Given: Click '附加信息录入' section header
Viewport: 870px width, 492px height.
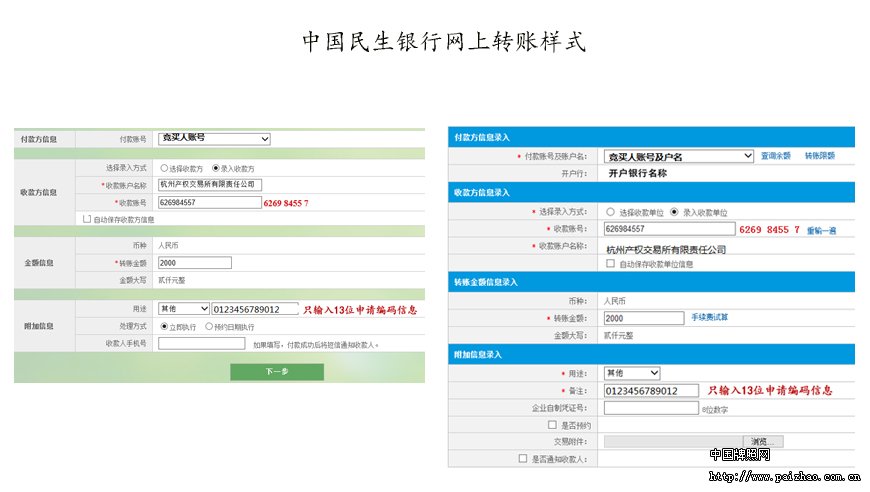Looking at the screenshot, I should pos(651,354).
